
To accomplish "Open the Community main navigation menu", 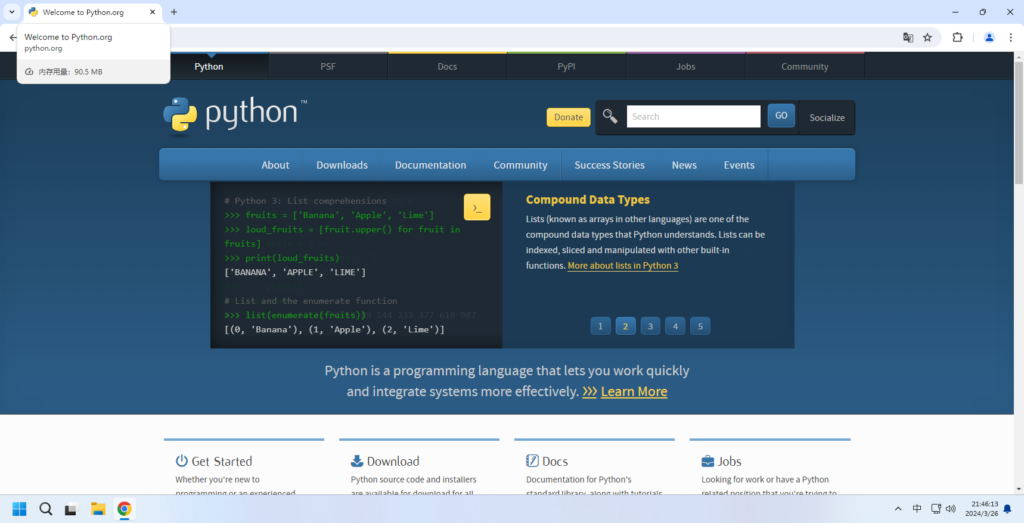I will [x=520, y=165].
